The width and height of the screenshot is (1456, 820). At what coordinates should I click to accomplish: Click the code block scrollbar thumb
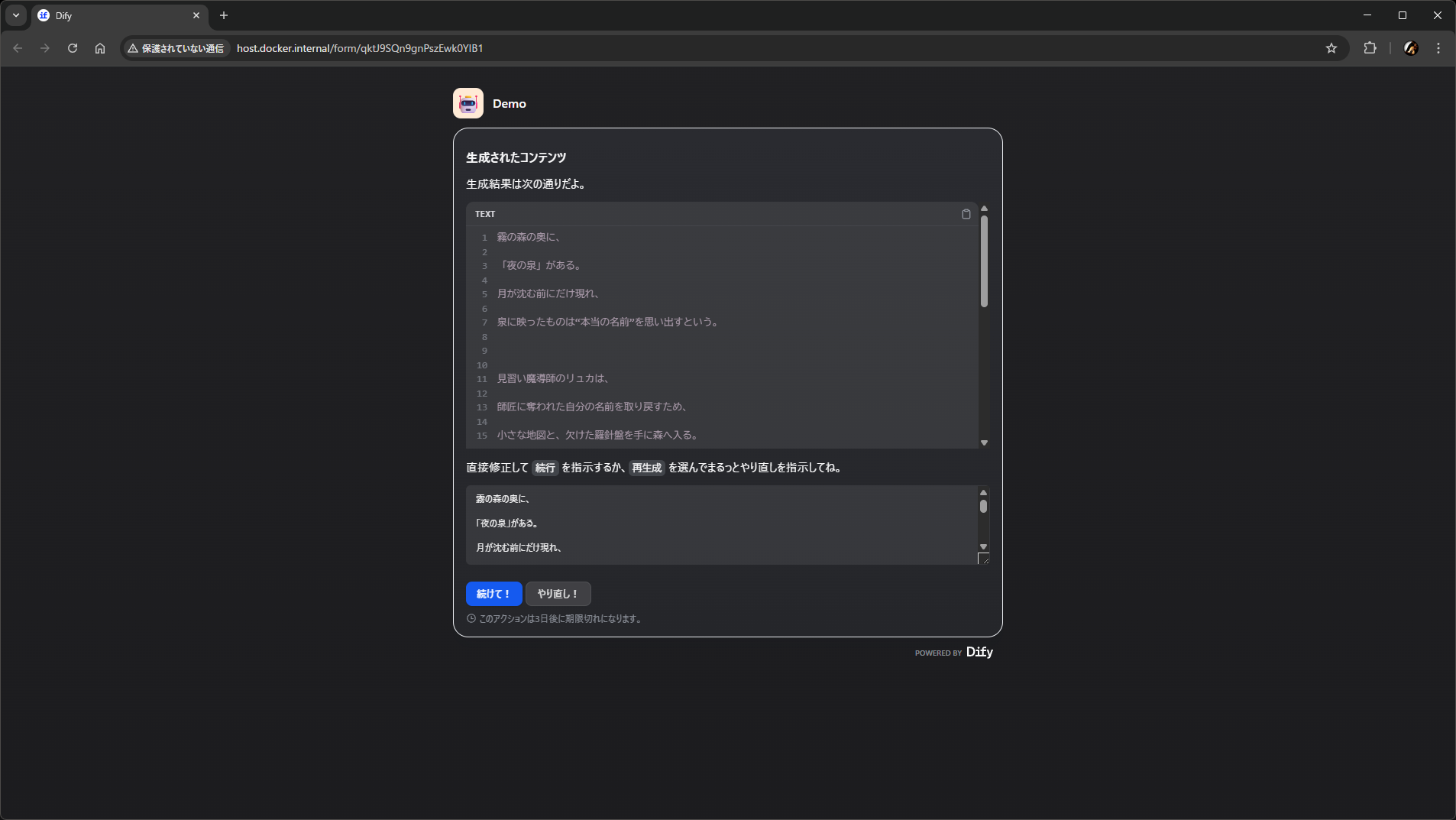pyautogui.click(x=984, y=261)
